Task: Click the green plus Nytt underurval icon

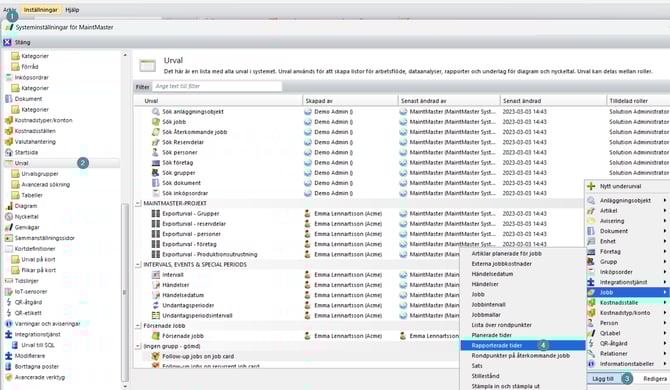Action: pyautogui.click(x=591, y=186)
